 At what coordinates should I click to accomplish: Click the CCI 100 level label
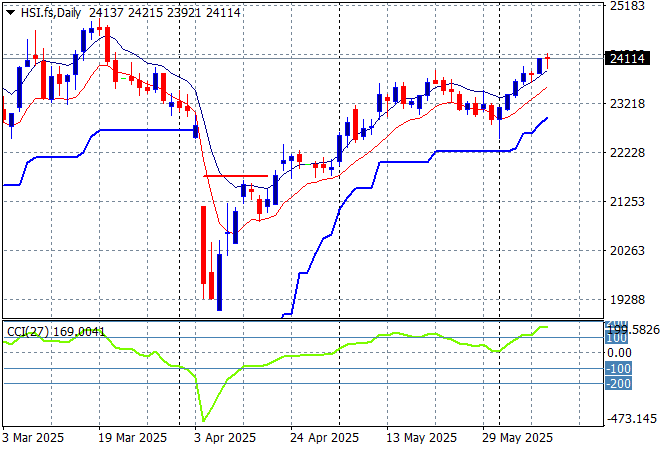[617, 338]
